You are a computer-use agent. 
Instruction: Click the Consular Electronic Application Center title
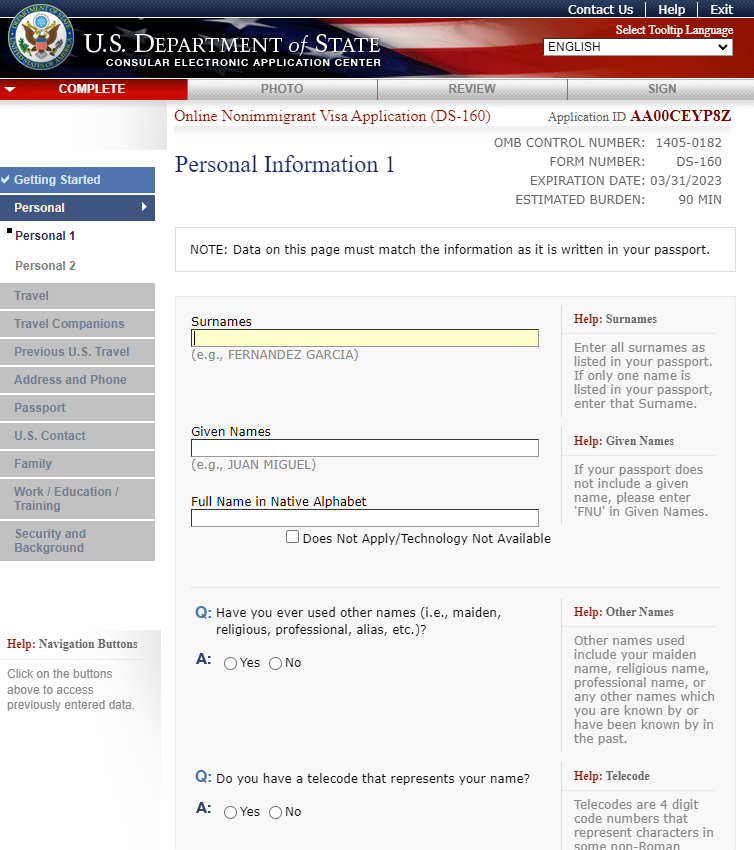click(243, 62)
